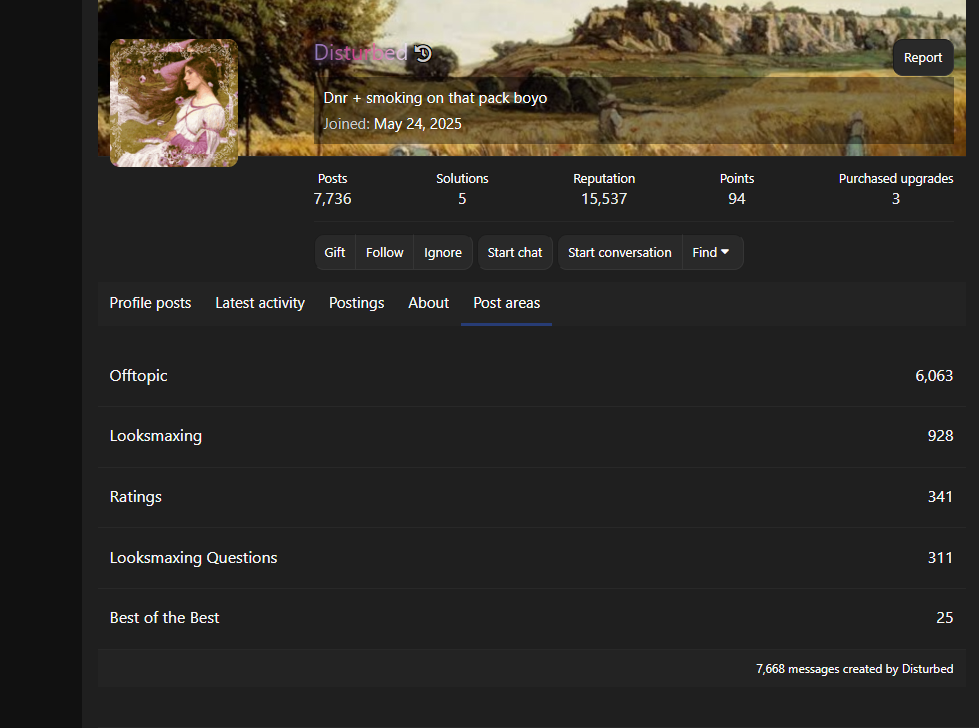The height and width of the screenshot is (728, 979).
Task: Click the username Disturbed heading
Action: [360, 52]
